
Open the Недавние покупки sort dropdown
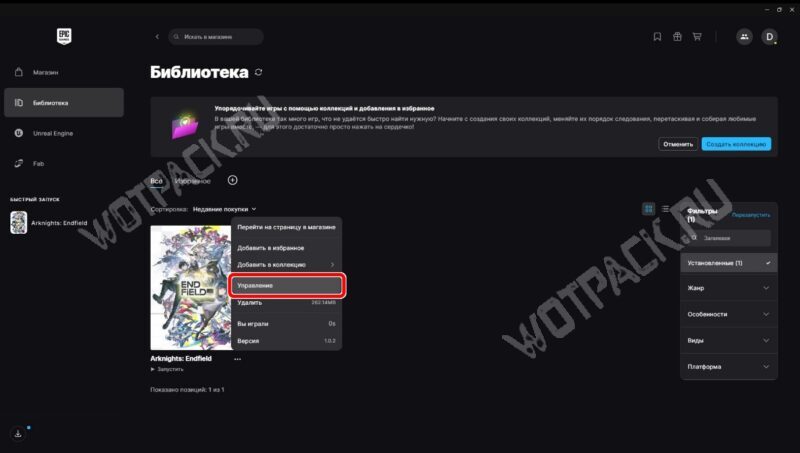click(224, 209)
